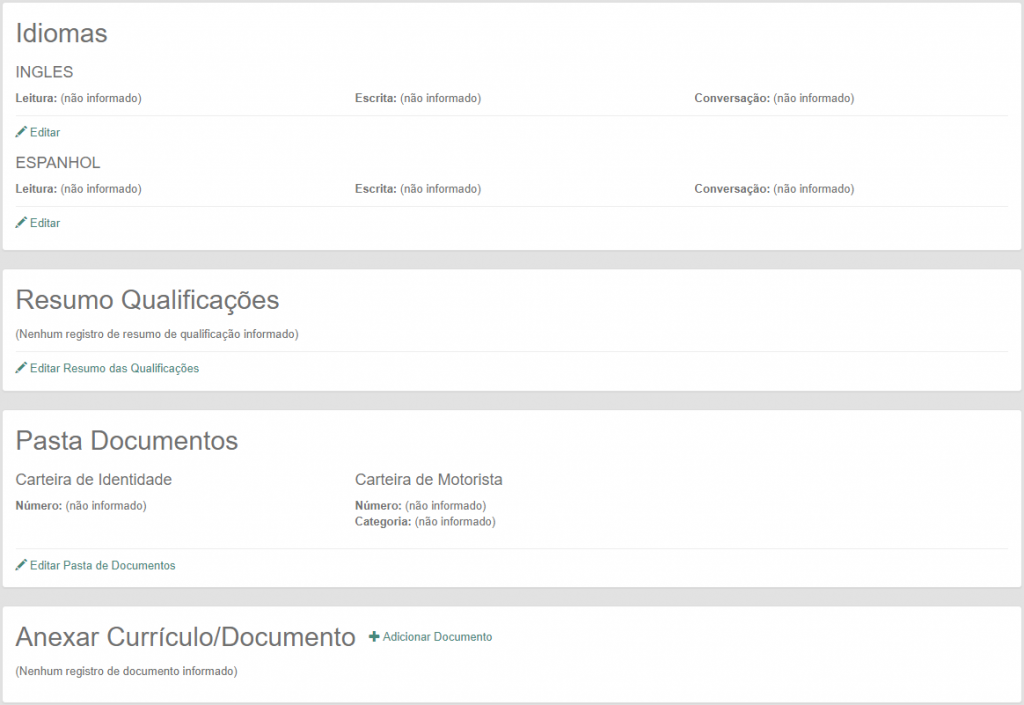Click pencil icon beside Editar Resumo das Qualificações
Screen dimensions: 1024x705
[x=21, y=368]
